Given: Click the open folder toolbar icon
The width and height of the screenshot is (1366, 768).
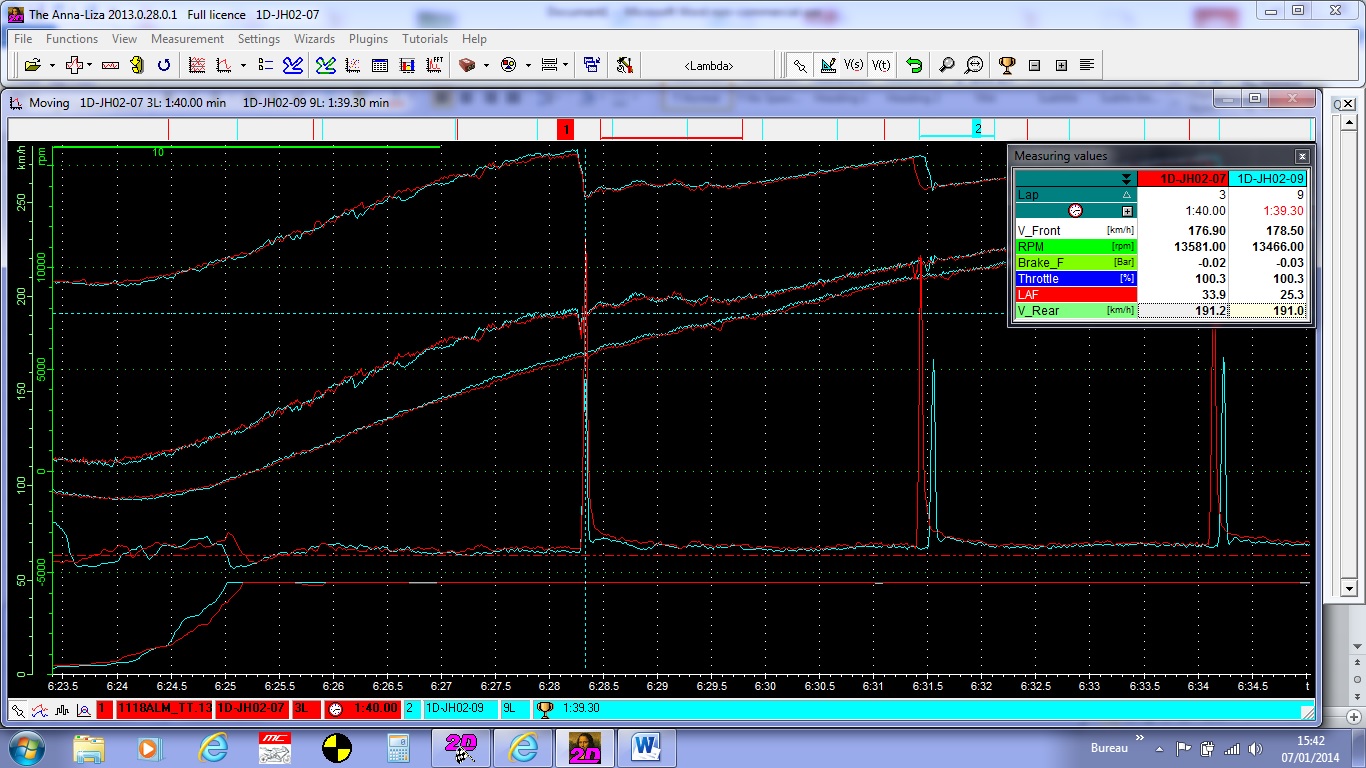Looking at the screenshot, I should (32, 65).
